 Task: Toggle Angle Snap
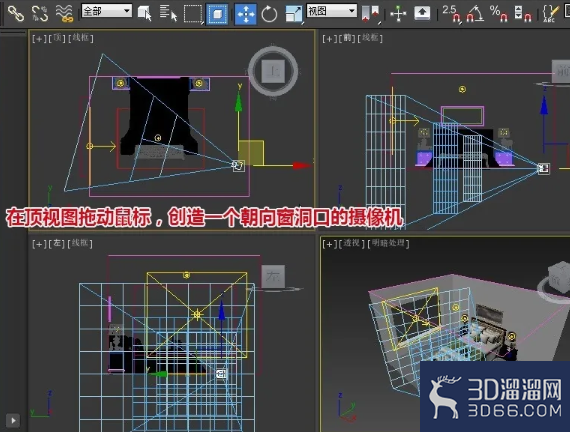475,13
